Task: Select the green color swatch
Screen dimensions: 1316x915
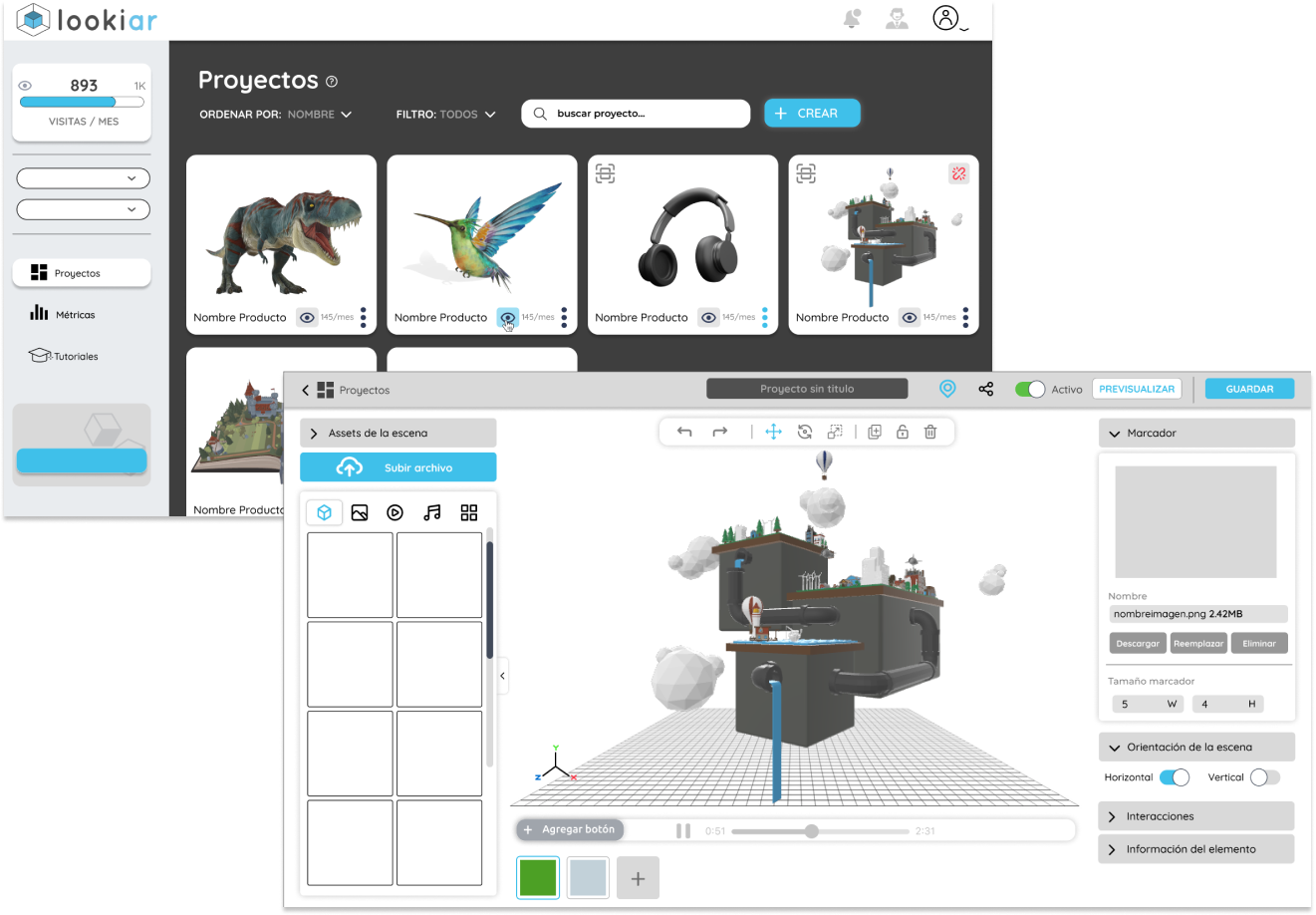Action: tap(538, 878)
